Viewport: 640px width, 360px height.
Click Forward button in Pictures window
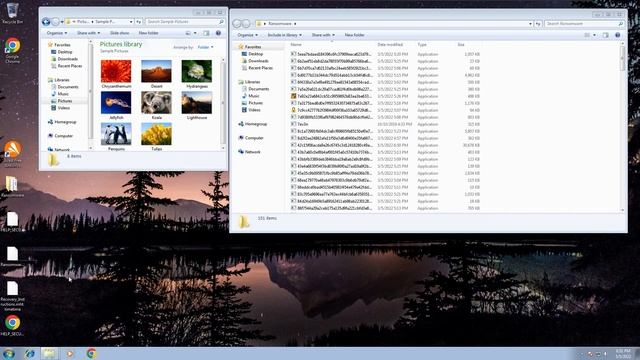[55, 22]
